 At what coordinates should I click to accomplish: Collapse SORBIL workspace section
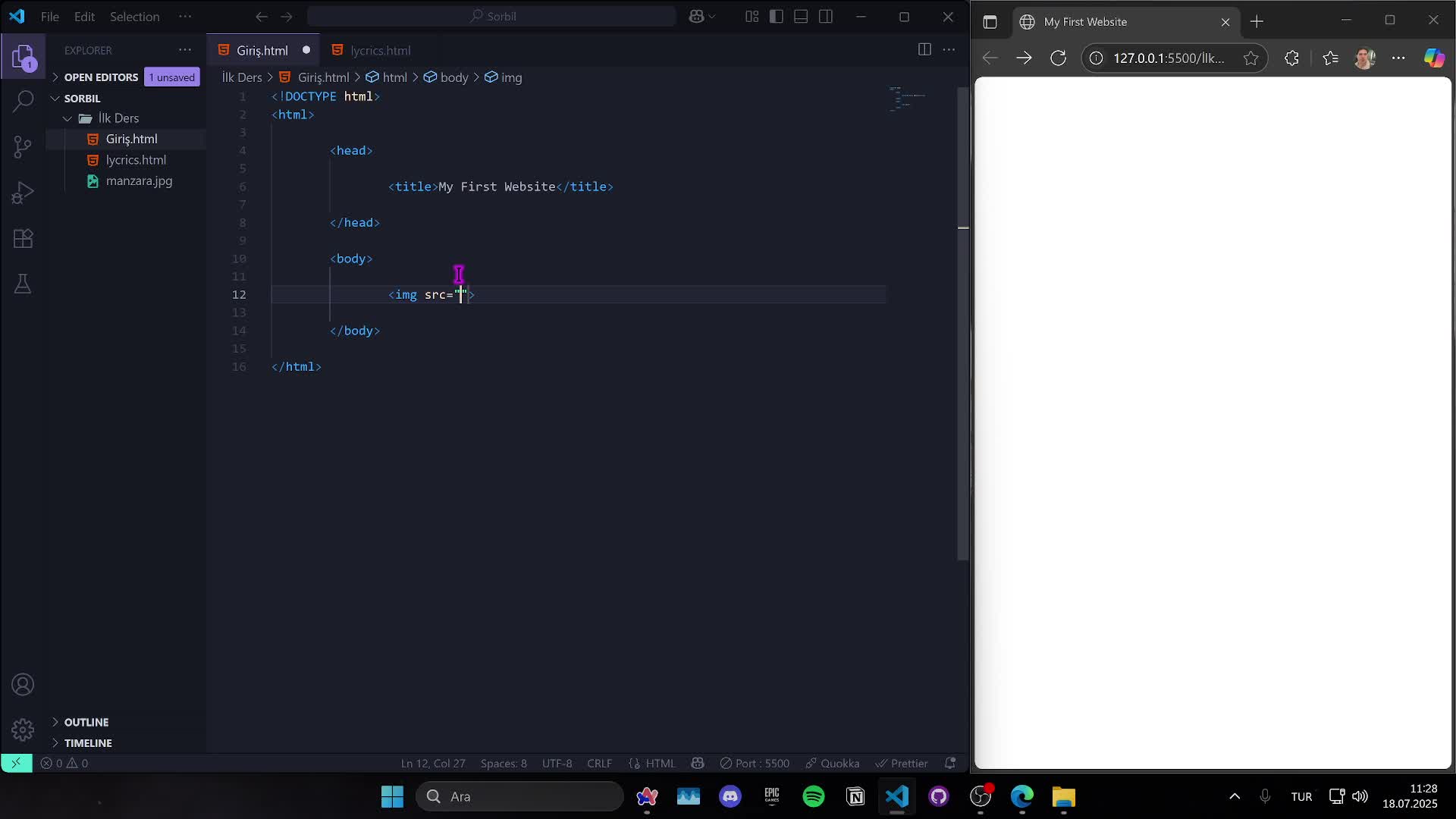pos(82,99)
